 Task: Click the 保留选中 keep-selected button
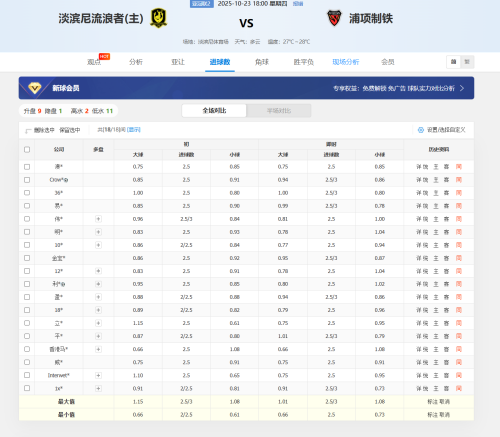pyautogui.click(x=70, y=130)
